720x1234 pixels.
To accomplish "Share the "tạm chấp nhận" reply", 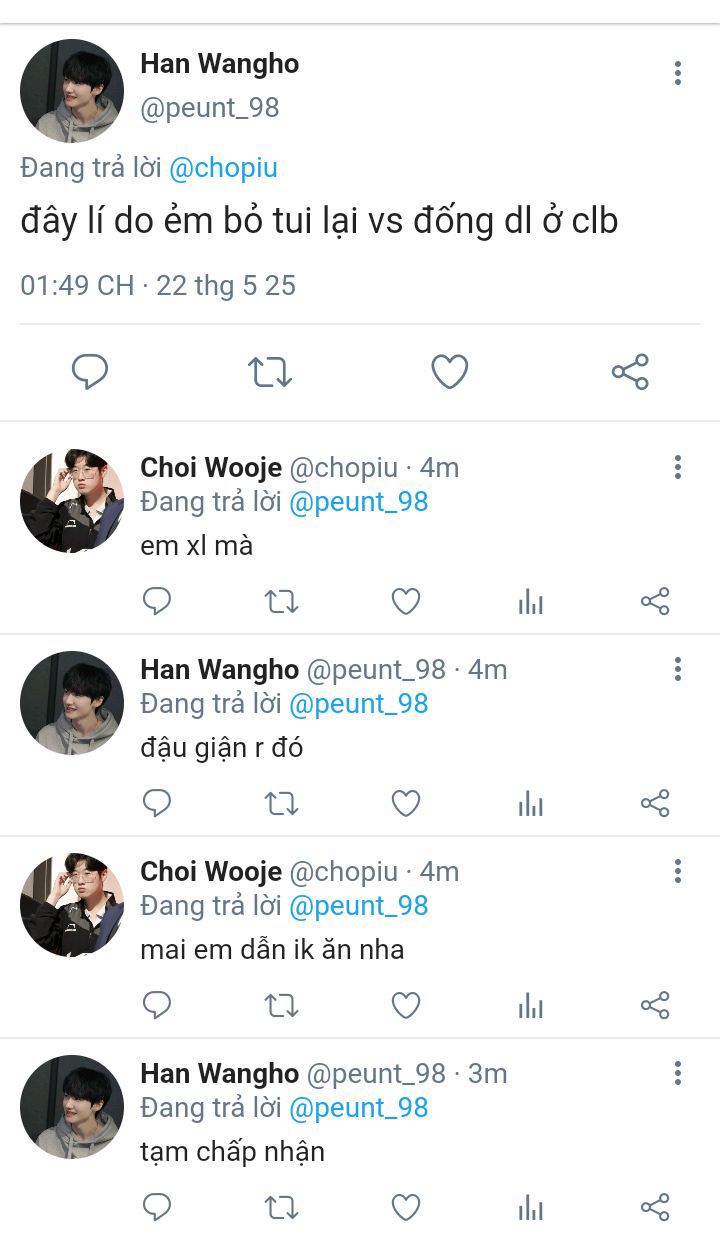I will 655,1207.
